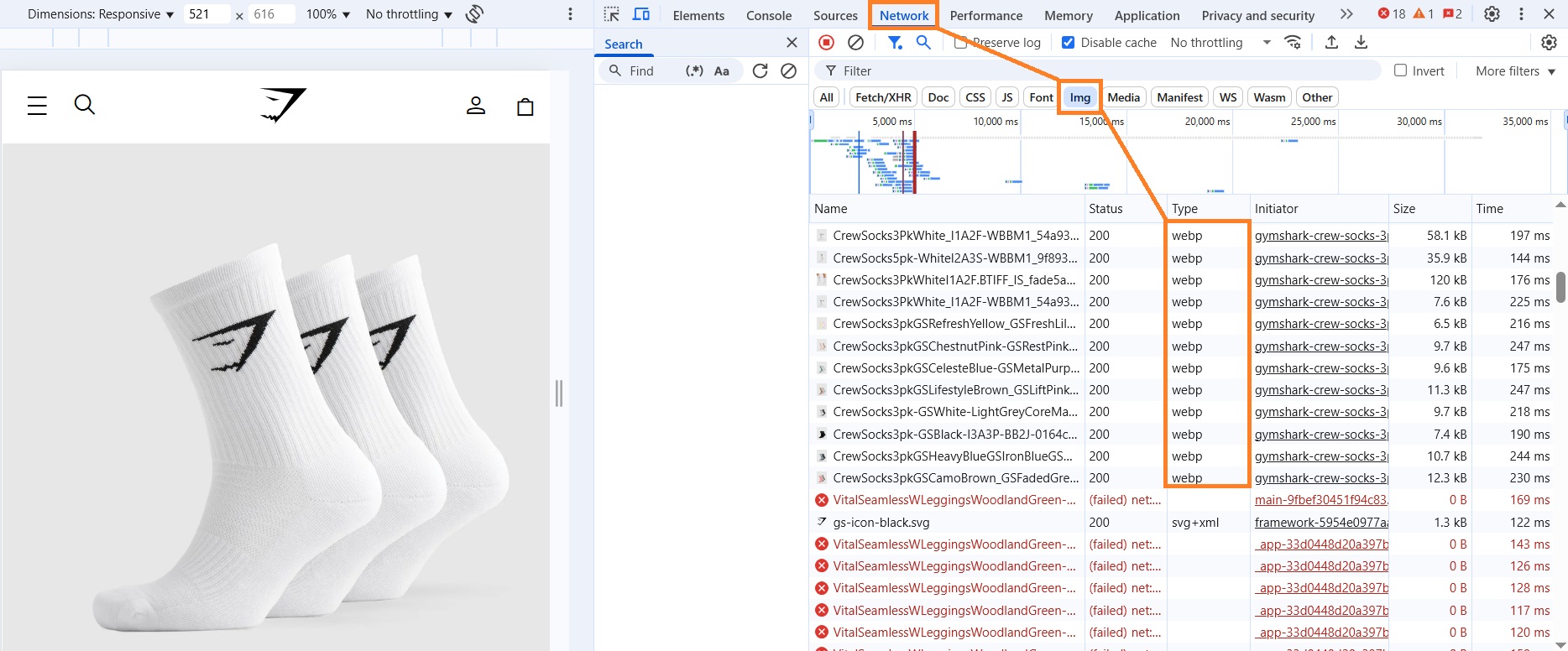Click the search magnifier on the Gymshark page
This screenshot has width=1568, height=651.
pos(85,105)
